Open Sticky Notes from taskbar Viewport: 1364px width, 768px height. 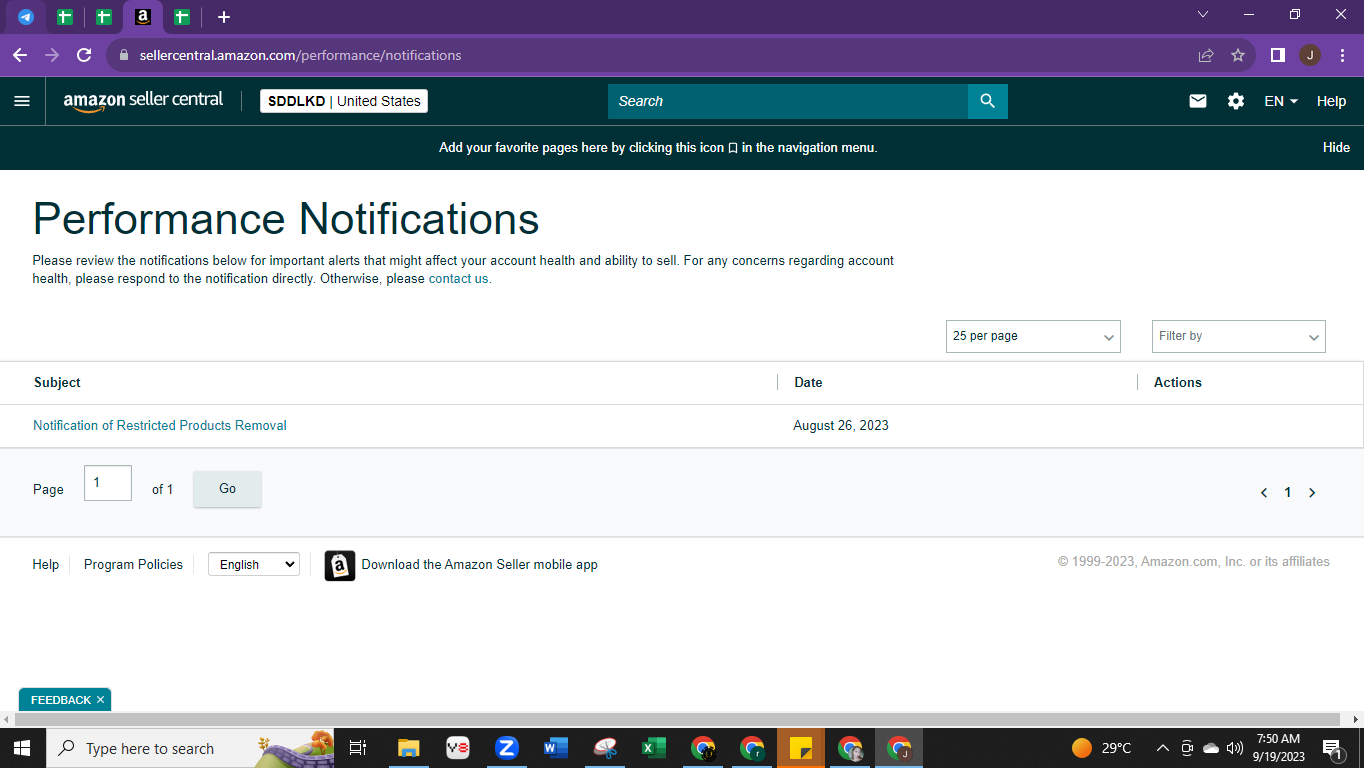(800, 748)
